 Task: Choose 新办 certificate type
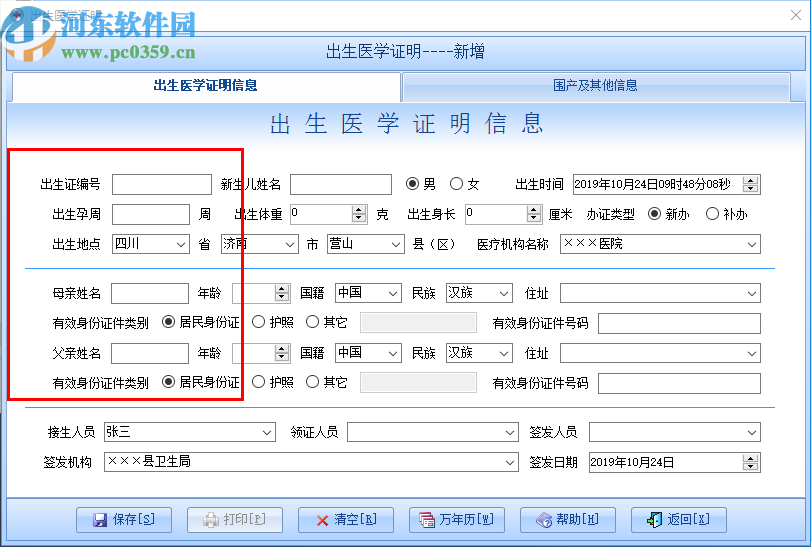point(655,213)
